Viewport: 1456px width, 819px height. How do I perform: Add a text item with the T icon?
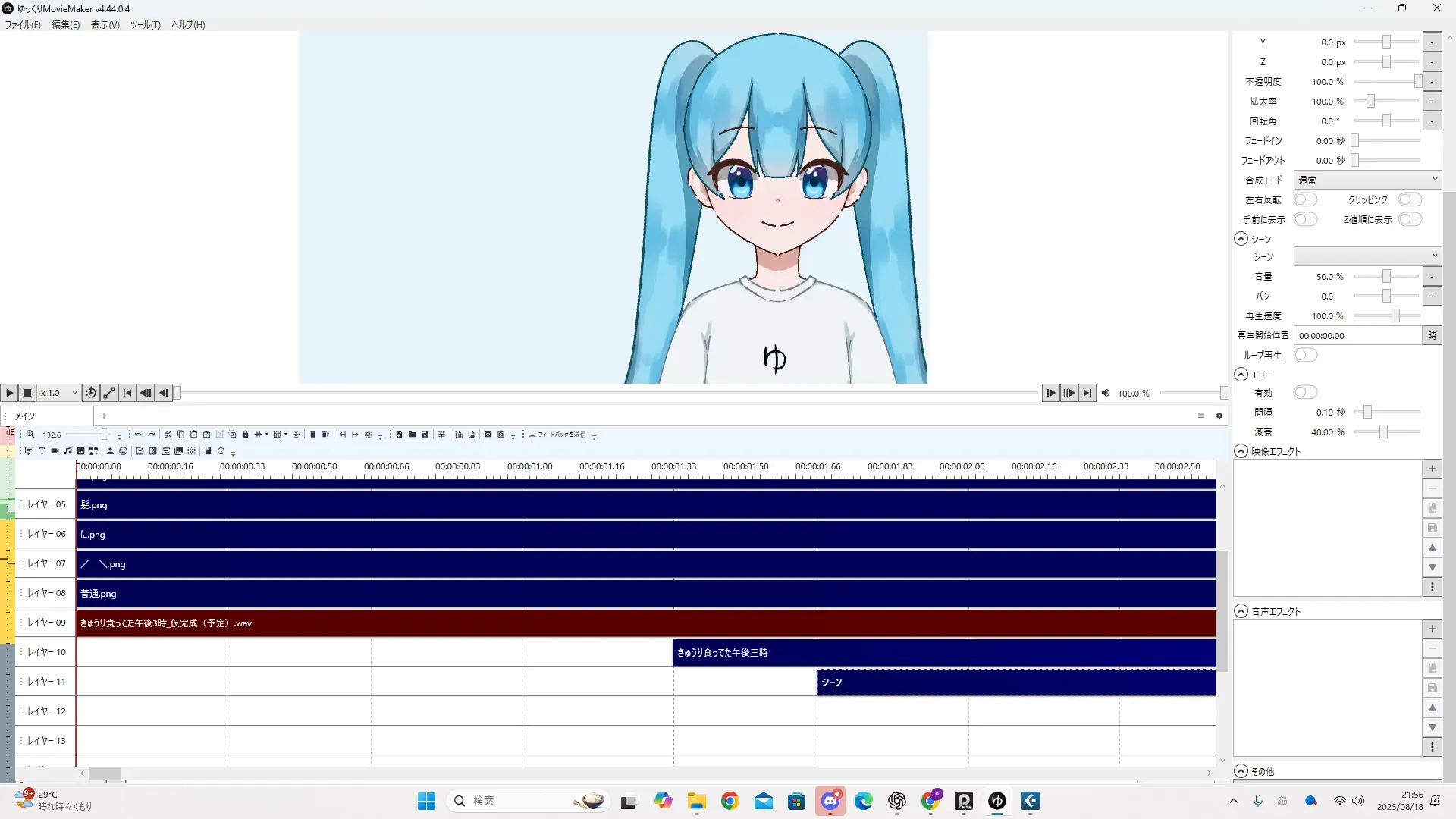(x=42, y=451)
